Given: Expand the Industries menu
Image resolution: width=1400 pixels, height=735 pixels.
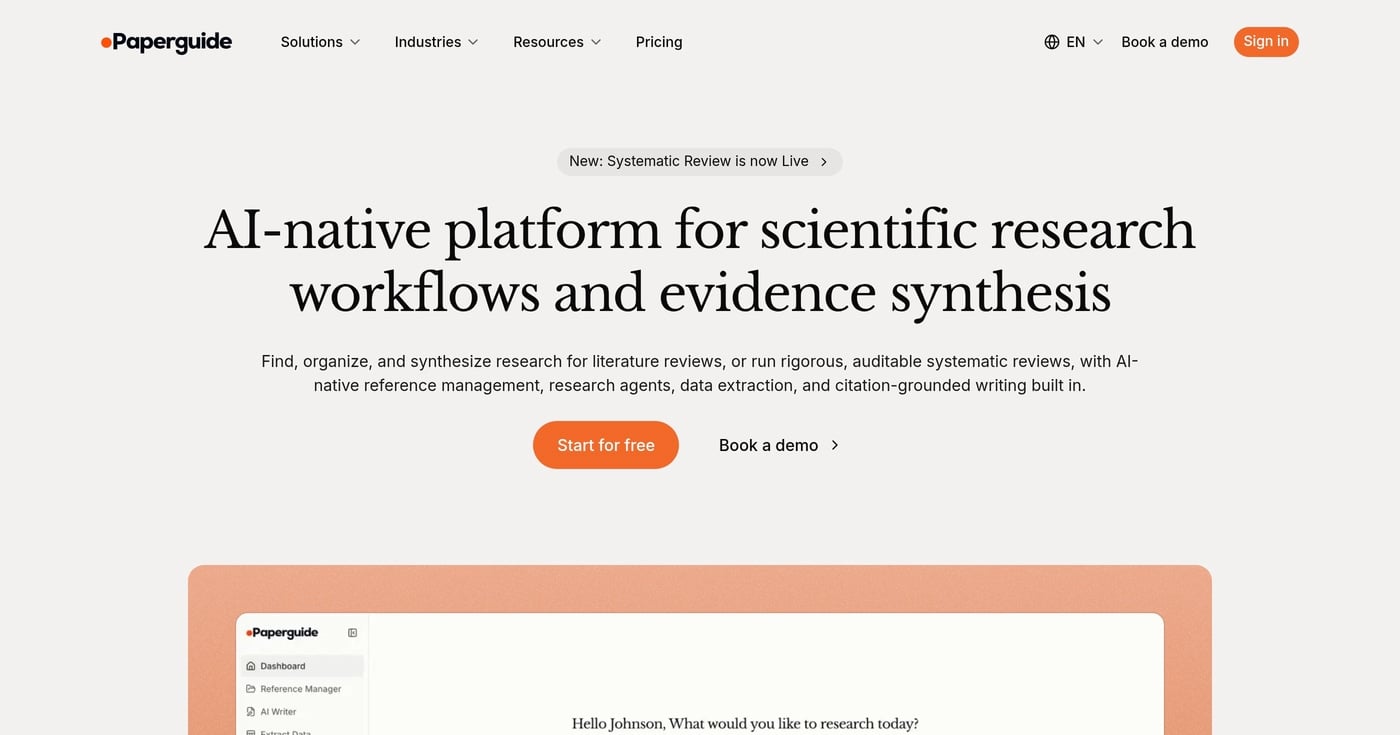Looking at the screenshot, I should pos(436,42).
